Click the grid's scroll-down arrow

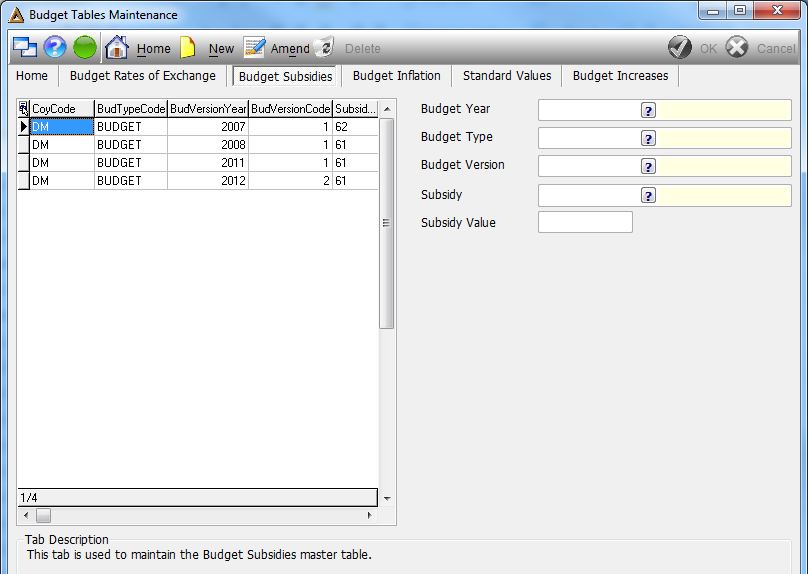(387, 498)
